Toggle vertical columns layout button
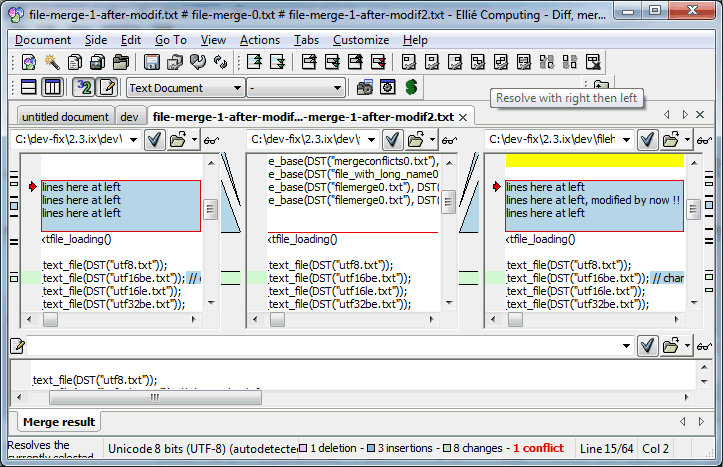 point(53,87)
